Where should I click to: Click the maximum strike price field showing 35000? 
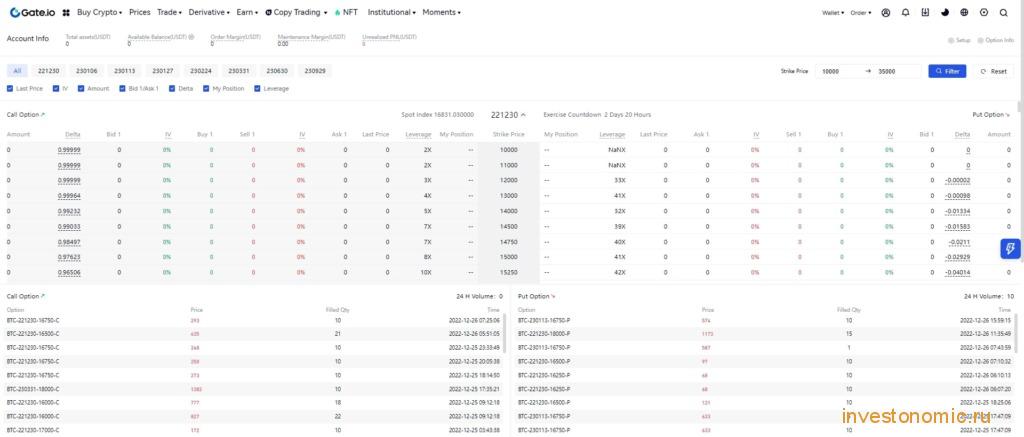pos(898,71)
